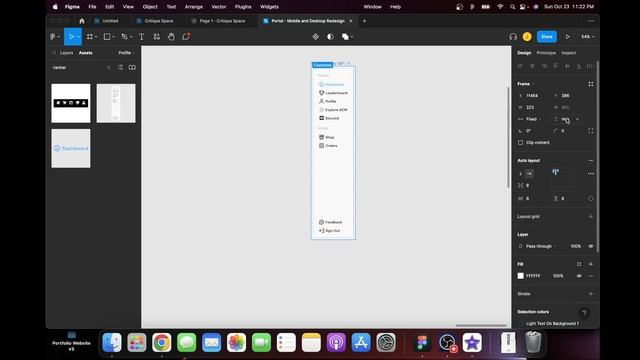Image resolution: width=640 pixels, height=360 pixels.
Task: Click individual padding icon in Auto layout
Action: click(591, 198)
